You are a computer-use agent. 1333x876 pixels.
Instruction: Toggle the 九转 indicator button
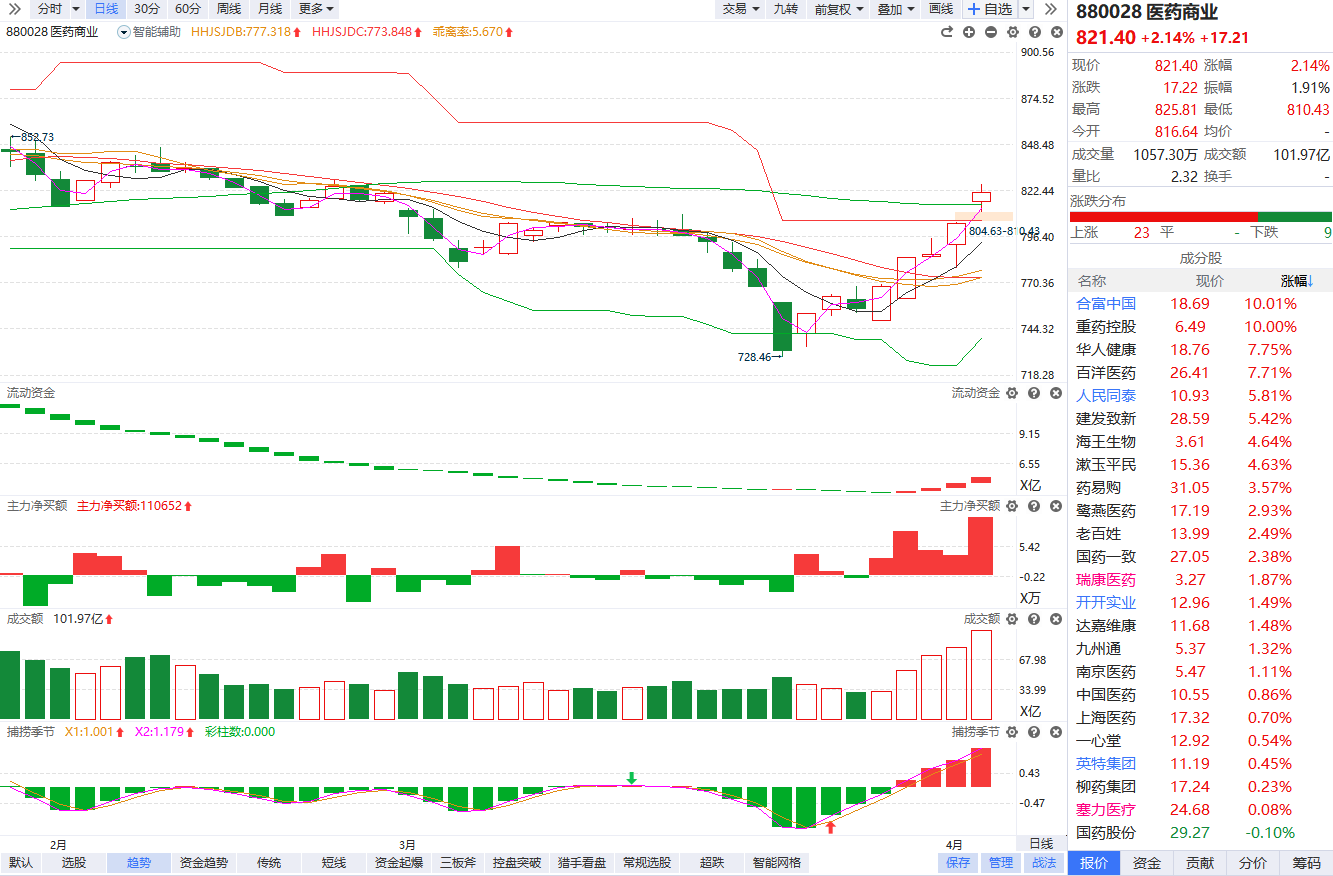[x=785, y=9]
